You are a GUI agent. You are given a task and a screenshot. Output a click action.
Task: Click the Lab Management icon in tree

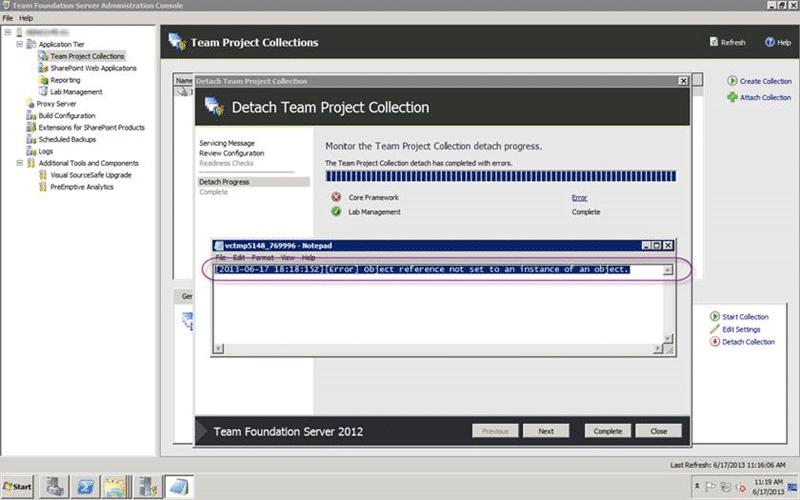click(x=43, y=92)
